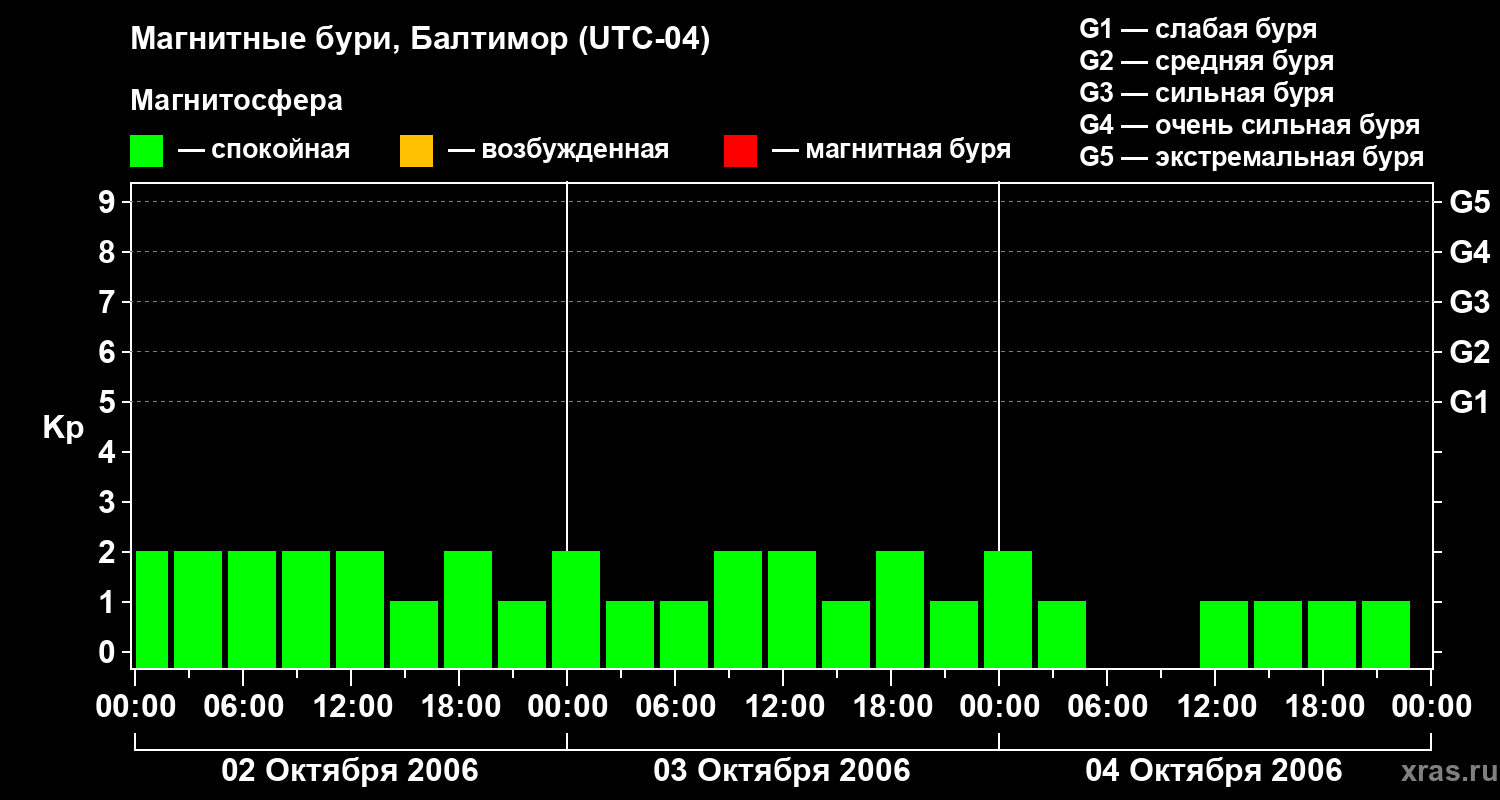Image resolution: width=1500 pixels, height=800 pixels.
Task: Click the Kp bar starting at 18:00 on 02 Октября
Action: pyautogui.click(x=468, y=609)
